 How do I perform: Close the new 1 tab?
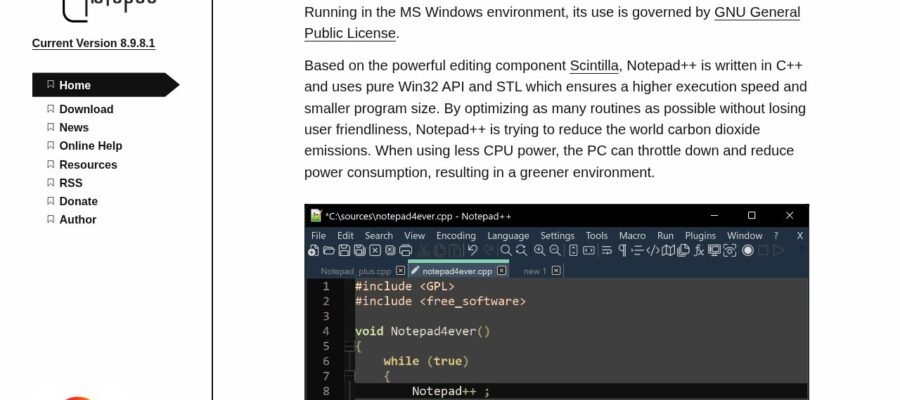coord(556,271)
